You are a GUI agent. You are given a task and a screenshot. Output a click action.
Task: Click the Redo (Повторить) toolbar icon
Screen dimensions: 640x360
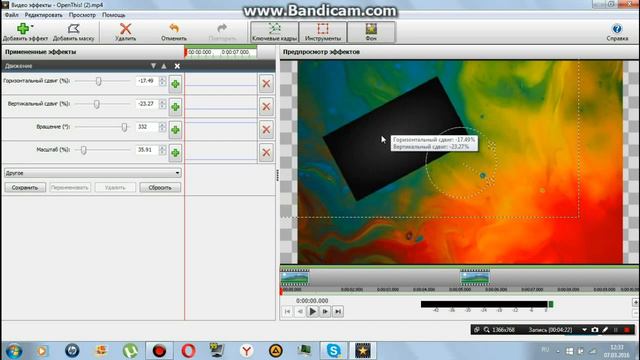tap(222, 29)
